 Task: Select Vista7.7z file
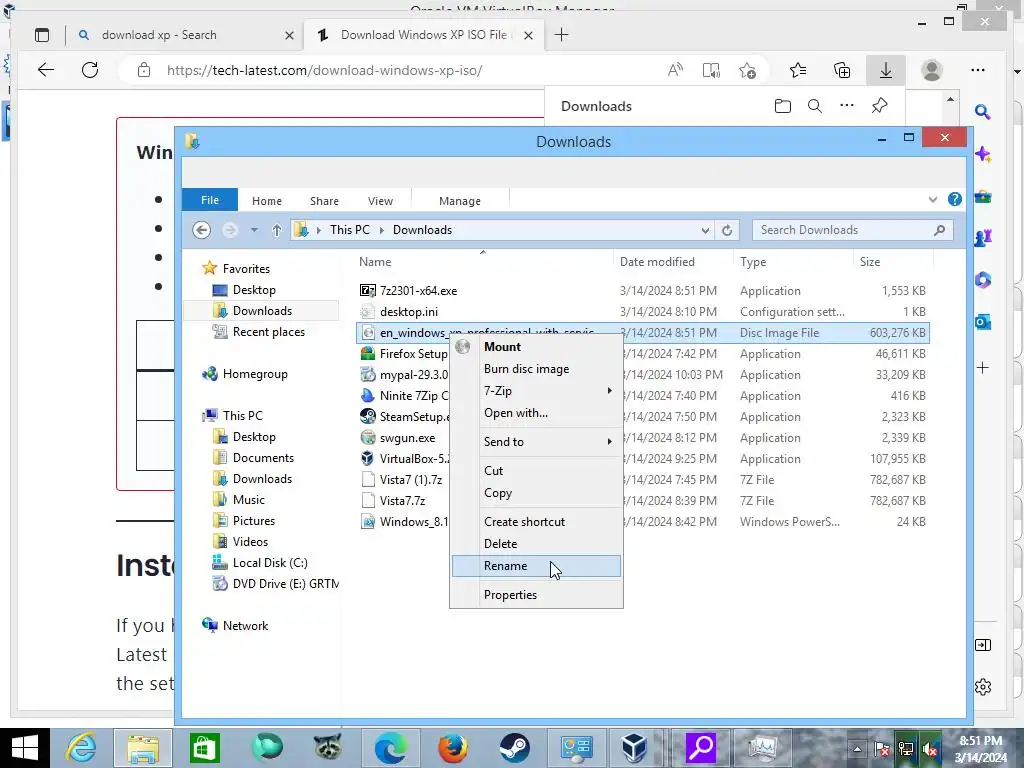tap(402, 501)
